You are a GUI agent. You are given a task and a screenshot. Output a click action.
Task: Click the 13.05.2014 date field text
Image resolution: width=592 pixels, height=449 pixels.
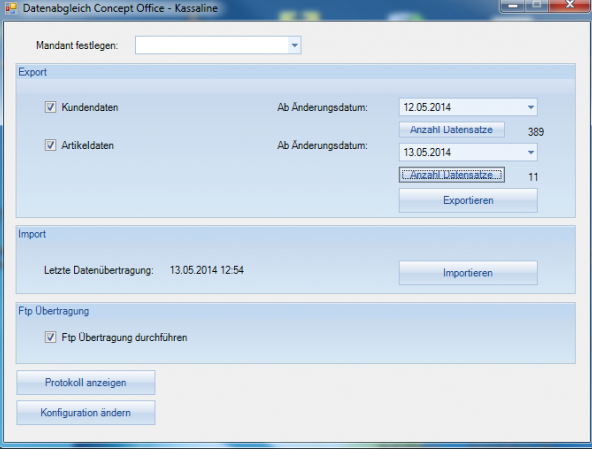(427, 152)
